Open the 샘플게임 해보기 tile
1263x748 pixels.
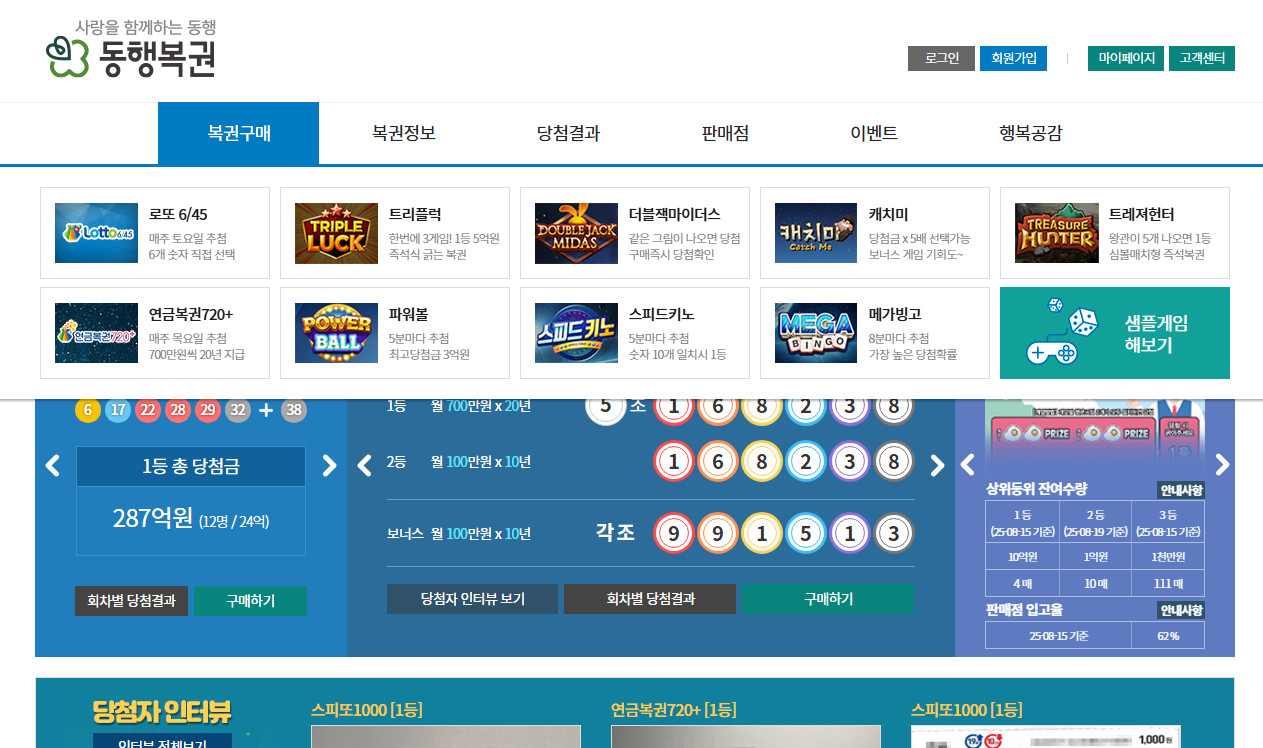tap(1115, 333)
